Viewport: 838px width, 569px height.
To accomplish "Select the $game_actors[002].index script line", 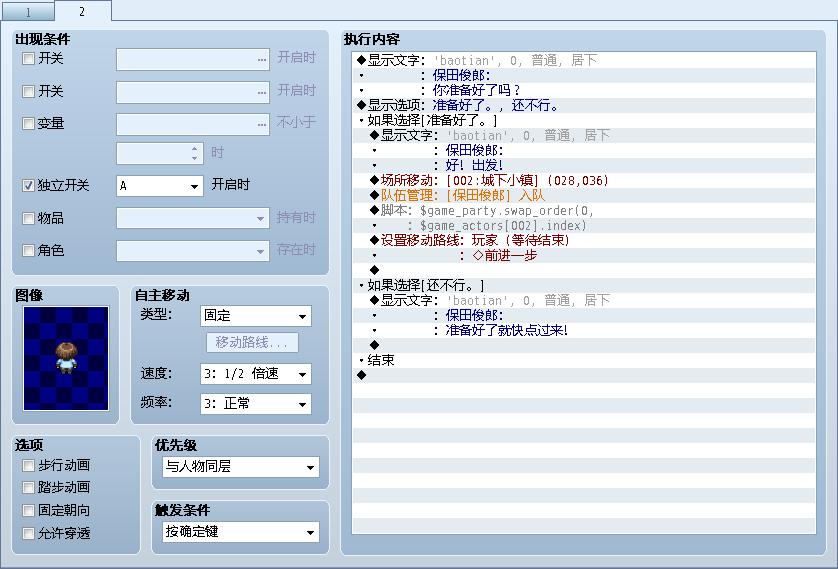I will click(584, 225).
